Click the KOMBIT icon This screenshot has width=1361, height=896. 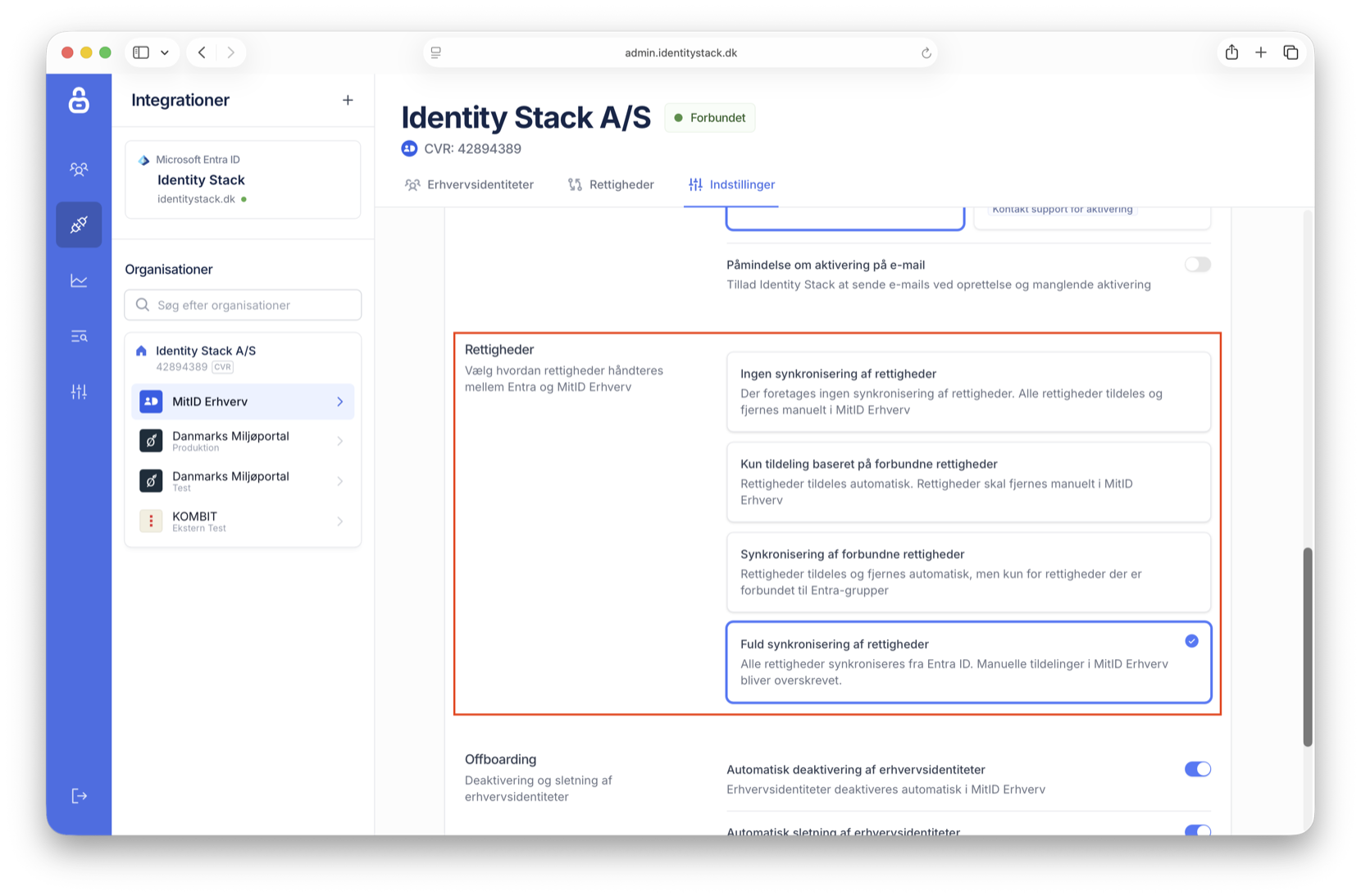pos(151,521)
